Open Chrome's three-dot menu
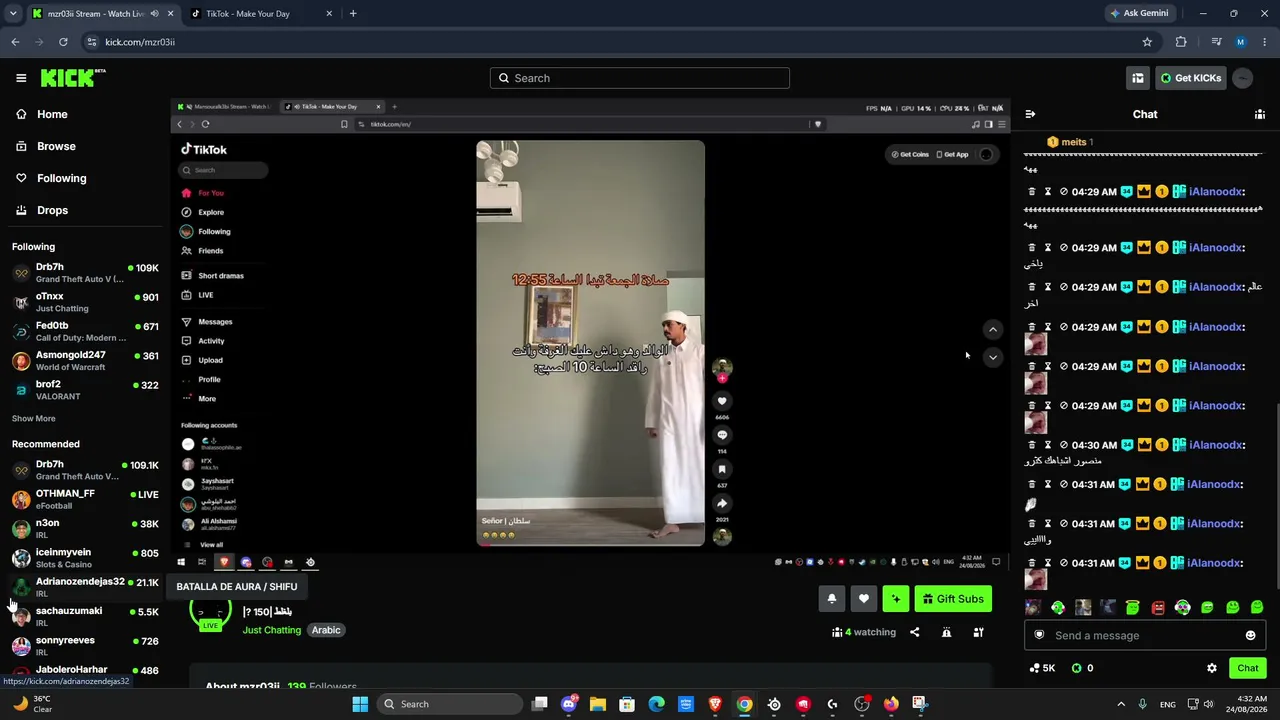Image resolution: width=1280 pixels, height=720 pixels. coord(1265,42)
